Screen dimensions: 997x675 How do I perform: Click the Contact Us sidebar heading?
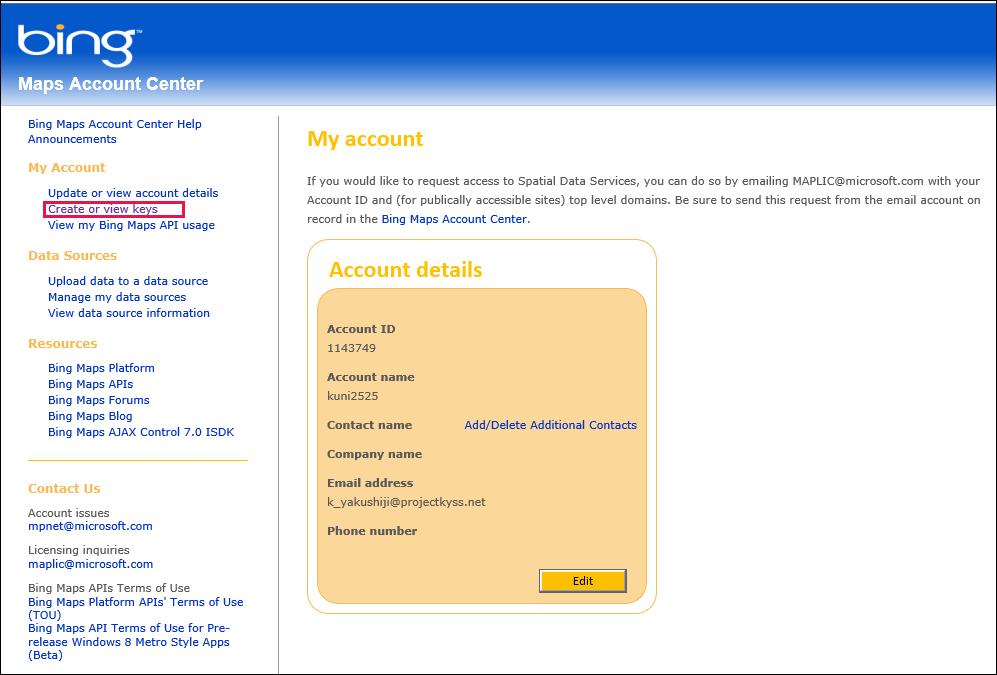(64, 489)
